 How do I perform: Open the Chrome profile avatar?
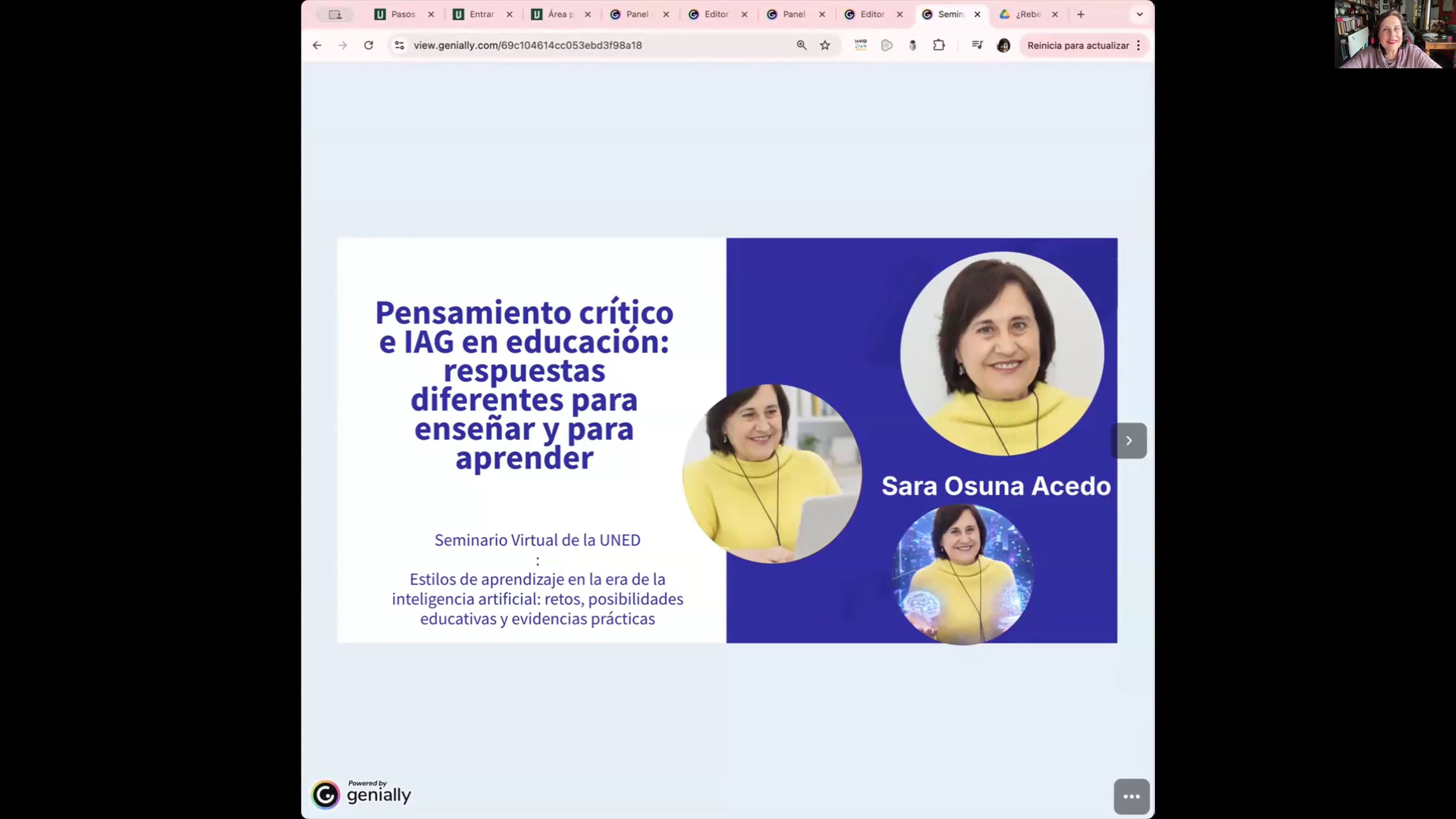click(x=1004, y=45)
